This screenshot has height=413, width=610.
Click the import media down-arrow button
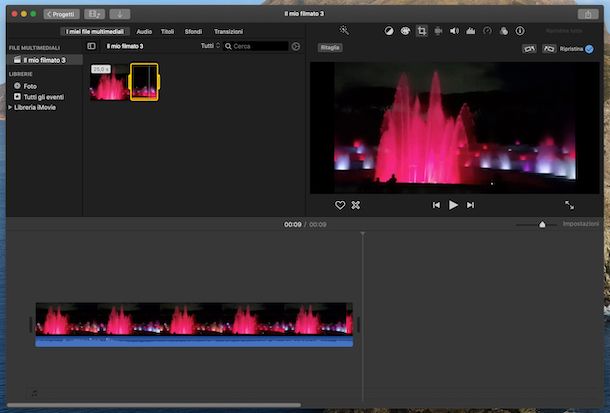click(120, 14)
